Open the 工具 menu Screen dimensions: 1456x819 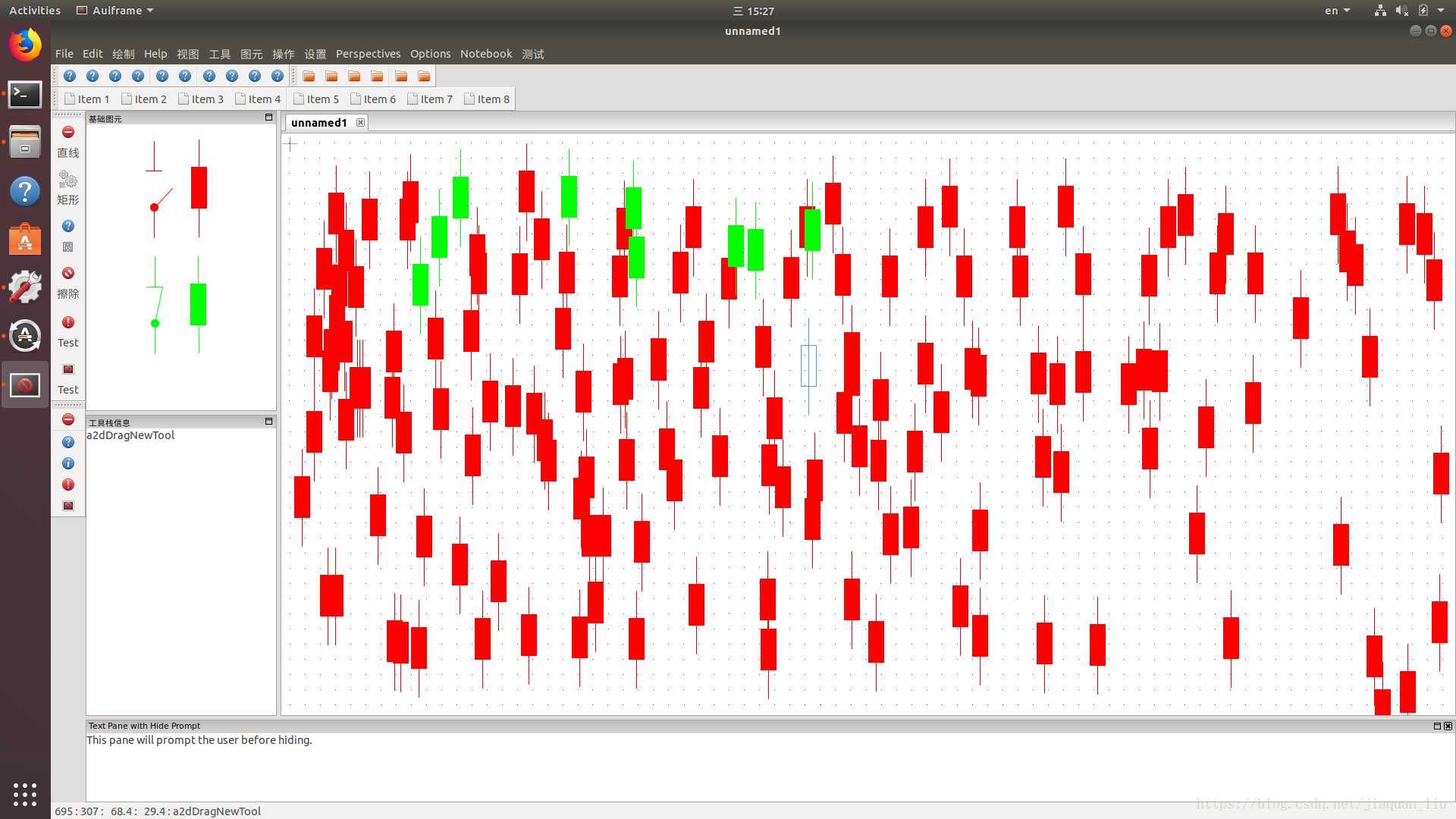219,54
